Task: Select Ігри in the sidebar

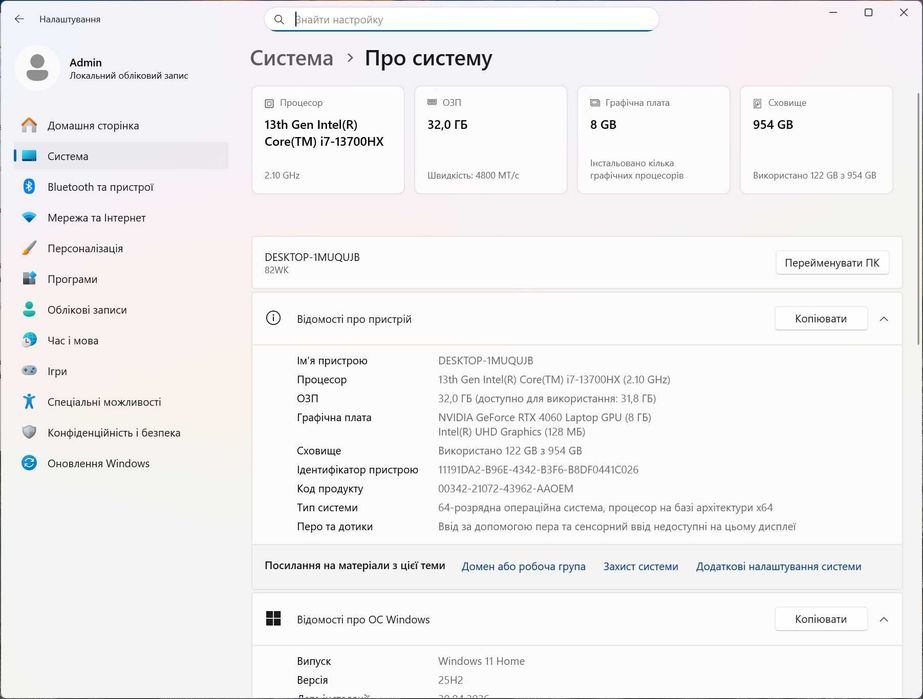Action: pos(121,371)
